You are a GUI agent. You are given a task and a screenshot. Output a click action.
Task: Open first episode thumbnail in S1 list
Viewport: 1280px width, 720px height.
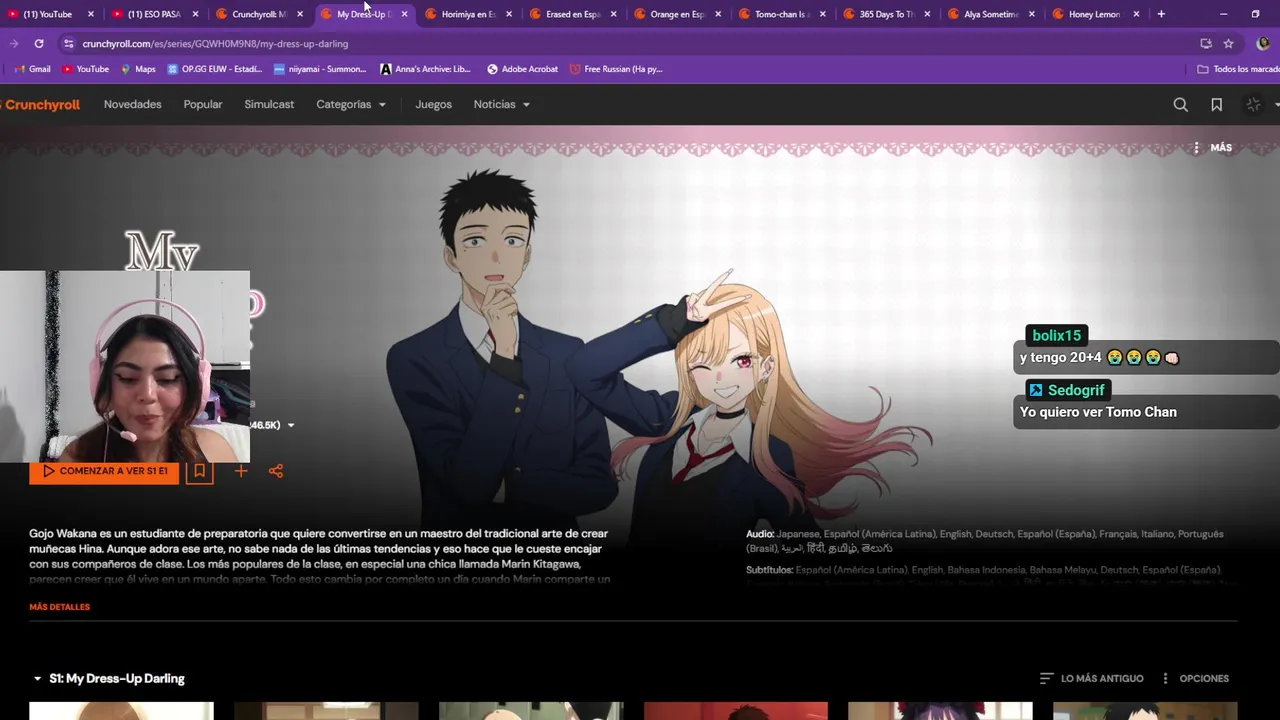click(121, 711)
